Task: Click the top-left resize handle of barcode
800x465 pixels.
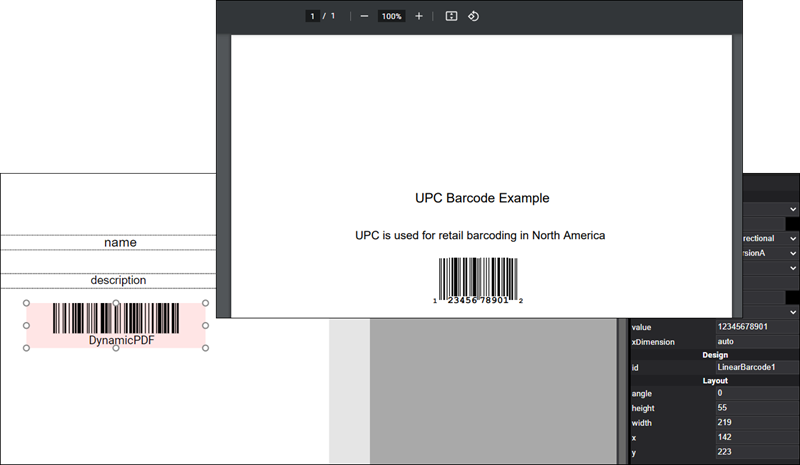Action: [x=27, y=303]
